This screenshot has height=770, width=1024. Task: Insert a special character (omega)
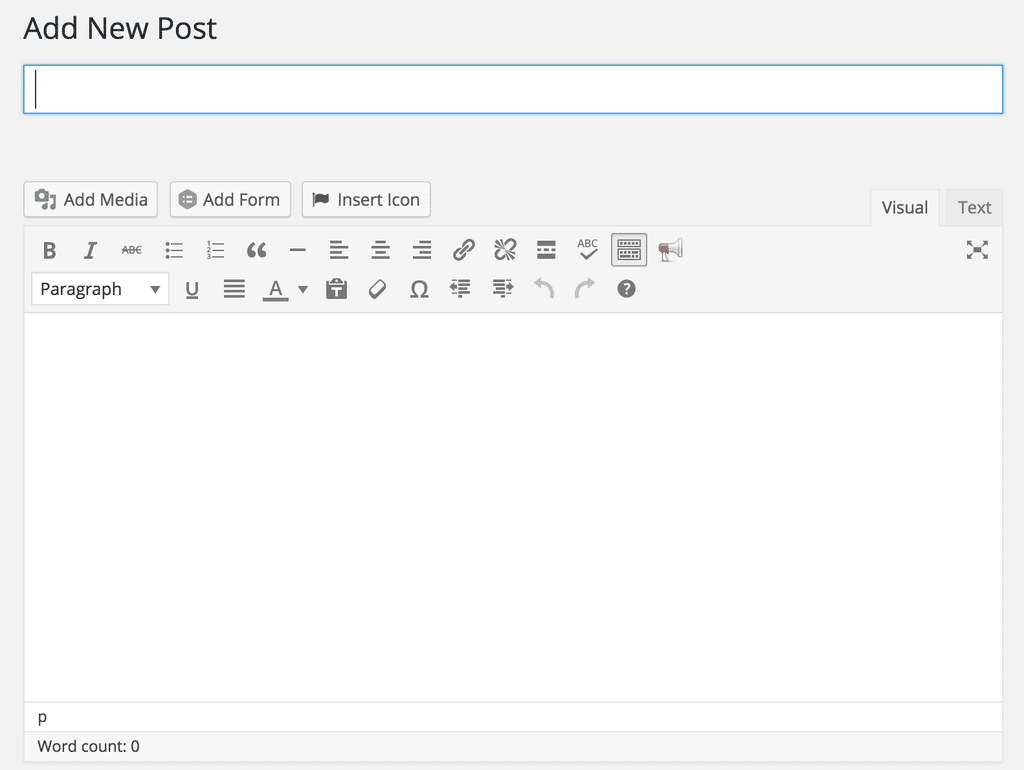[419, 289]
